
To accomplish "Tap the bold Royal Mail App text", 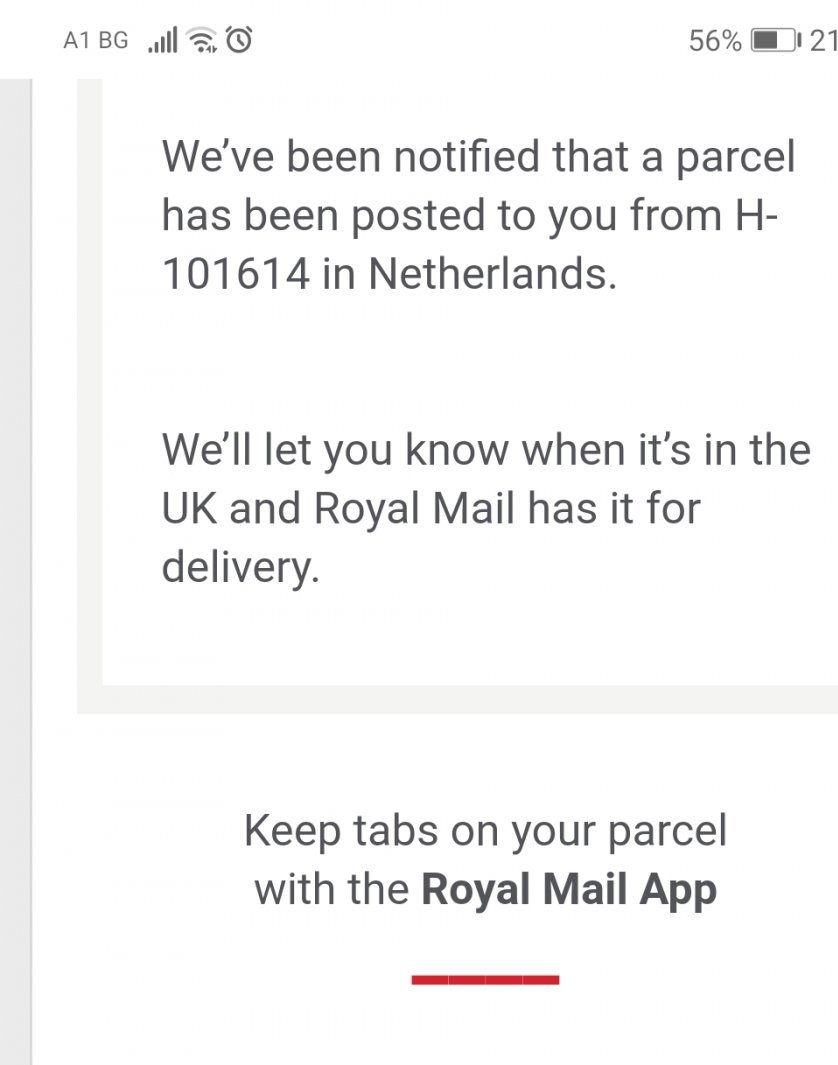I will (x=569, y=888).
